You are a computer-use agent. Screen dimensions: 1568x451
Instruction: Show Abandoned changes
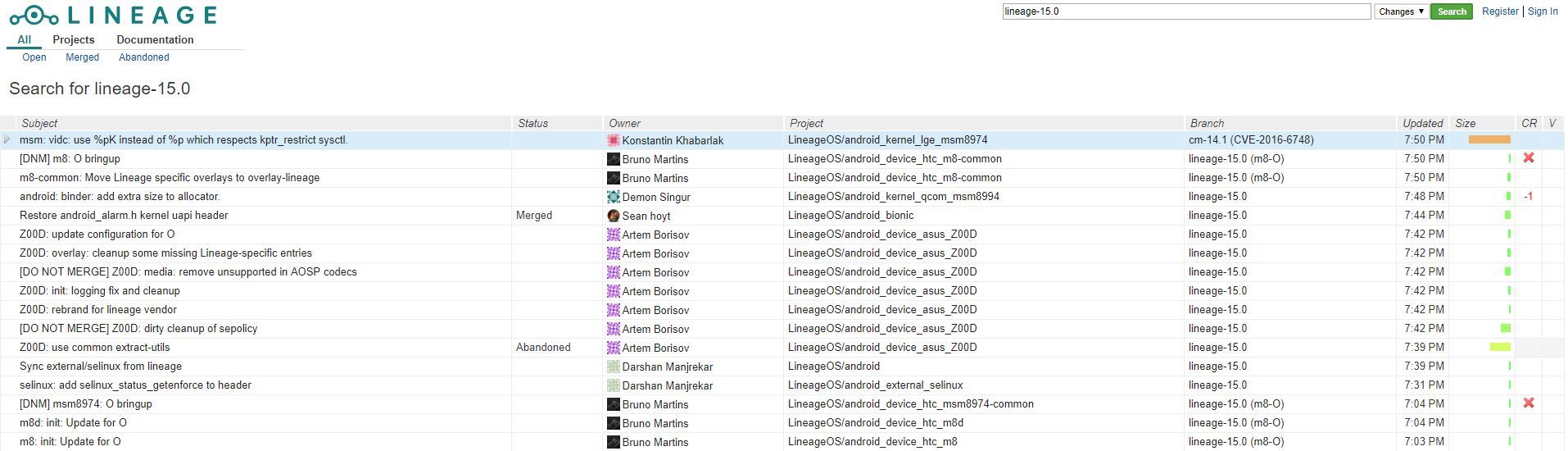(144, 57)
